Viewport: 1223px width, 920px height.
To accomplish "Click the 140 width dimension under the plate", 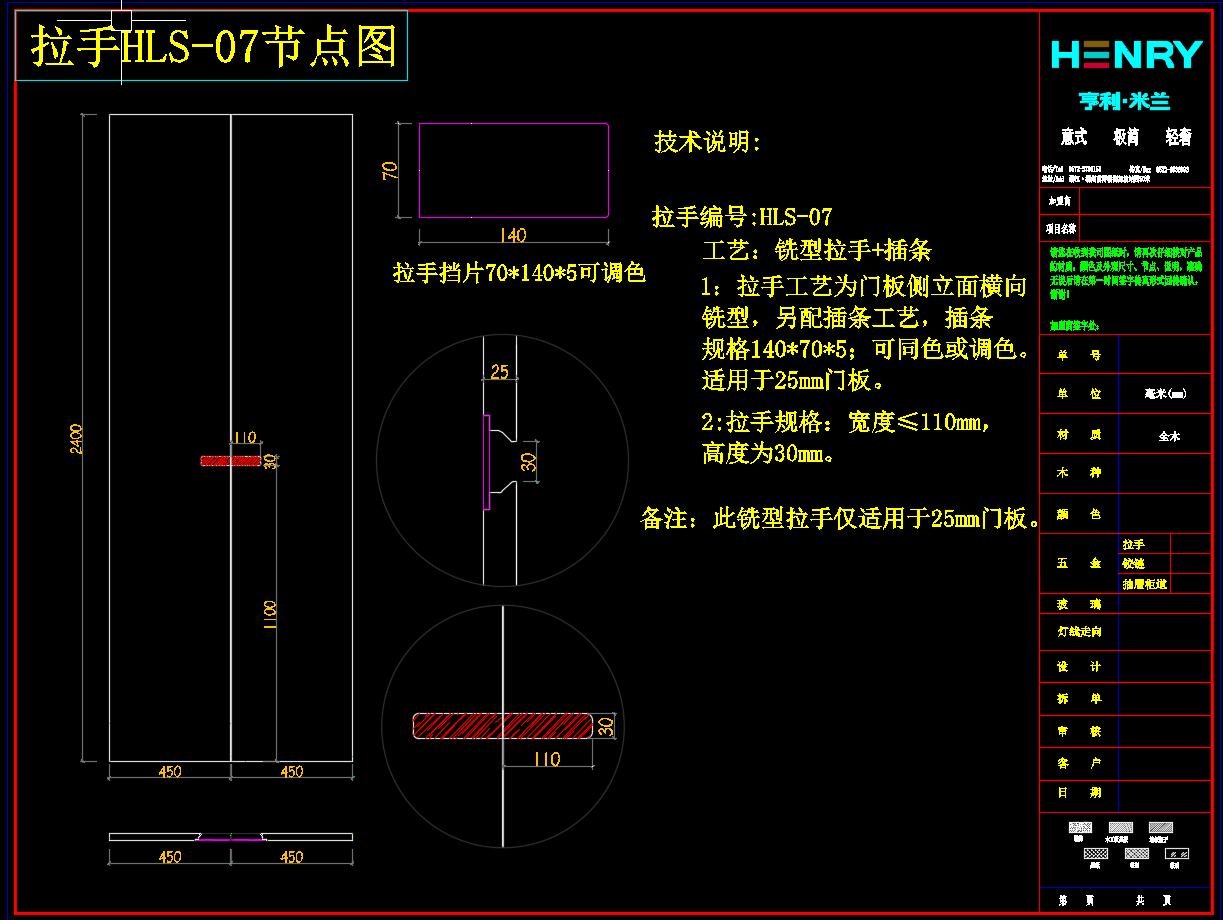I will pyautogui.click(x=511, y=236).
